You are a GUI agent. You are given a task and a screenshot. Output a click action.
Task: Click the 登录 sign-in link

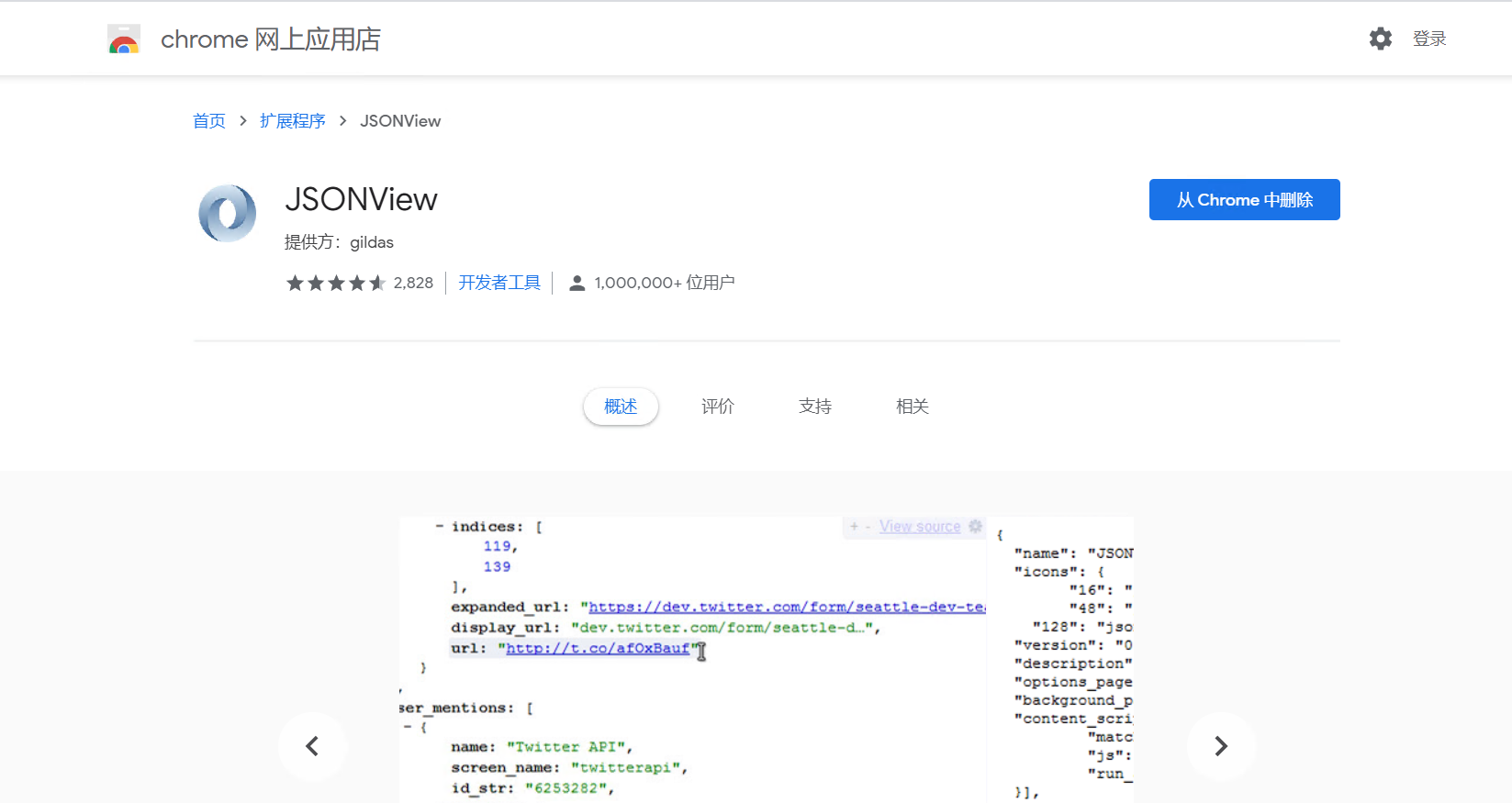click(x=1429, y=39)
